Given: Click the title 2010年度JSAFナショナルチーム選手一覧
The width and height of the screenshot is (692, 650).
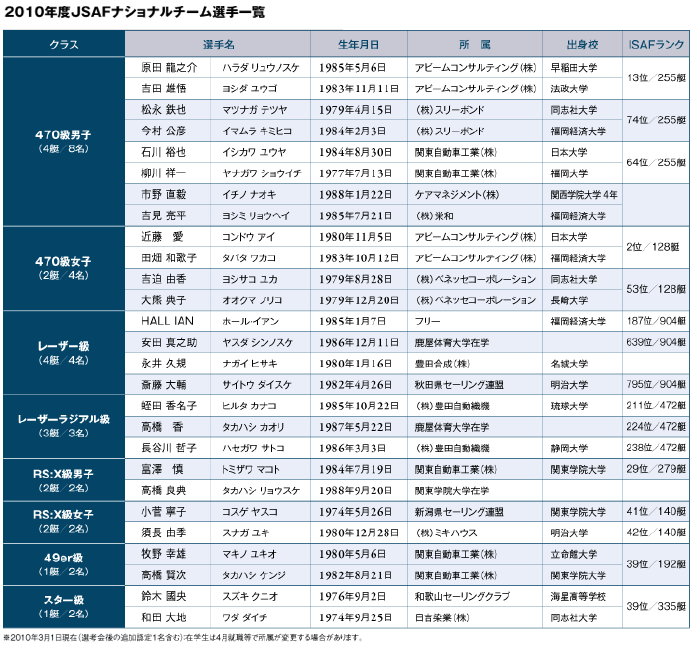Looking at the screenshot, I should (135, 12).
